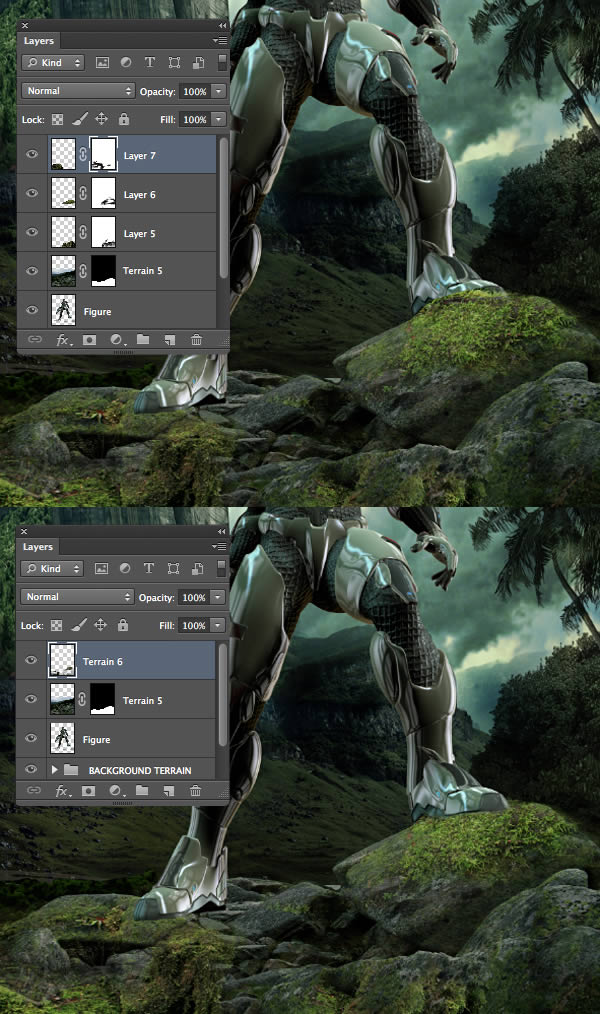This screenshot has width=600, height=1014.
Task: Open Fill slider arrow in lower panel
Action: tap(218, 625)
